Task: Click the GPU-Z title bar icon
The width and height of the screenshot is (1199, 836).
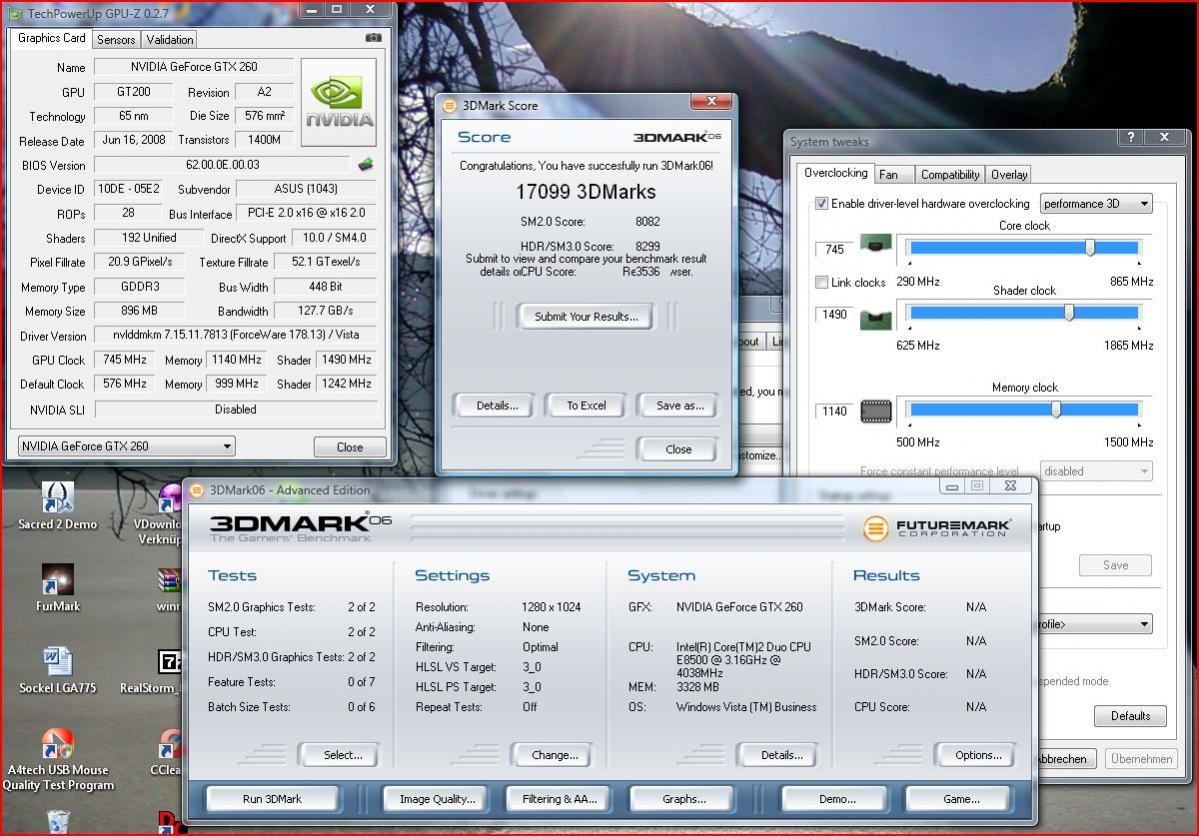Action: [x=15, y=14]
